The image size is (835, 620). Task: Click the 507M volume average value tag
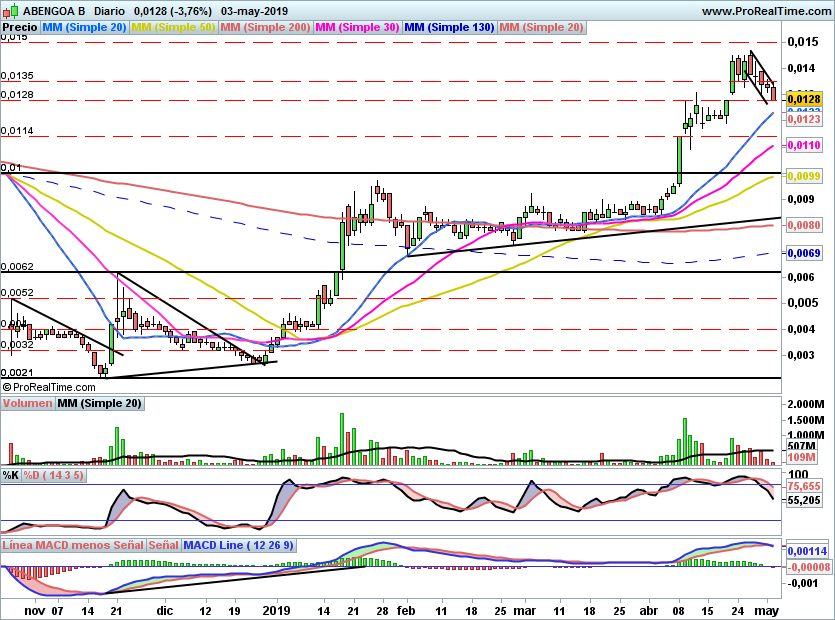(801, 446)
